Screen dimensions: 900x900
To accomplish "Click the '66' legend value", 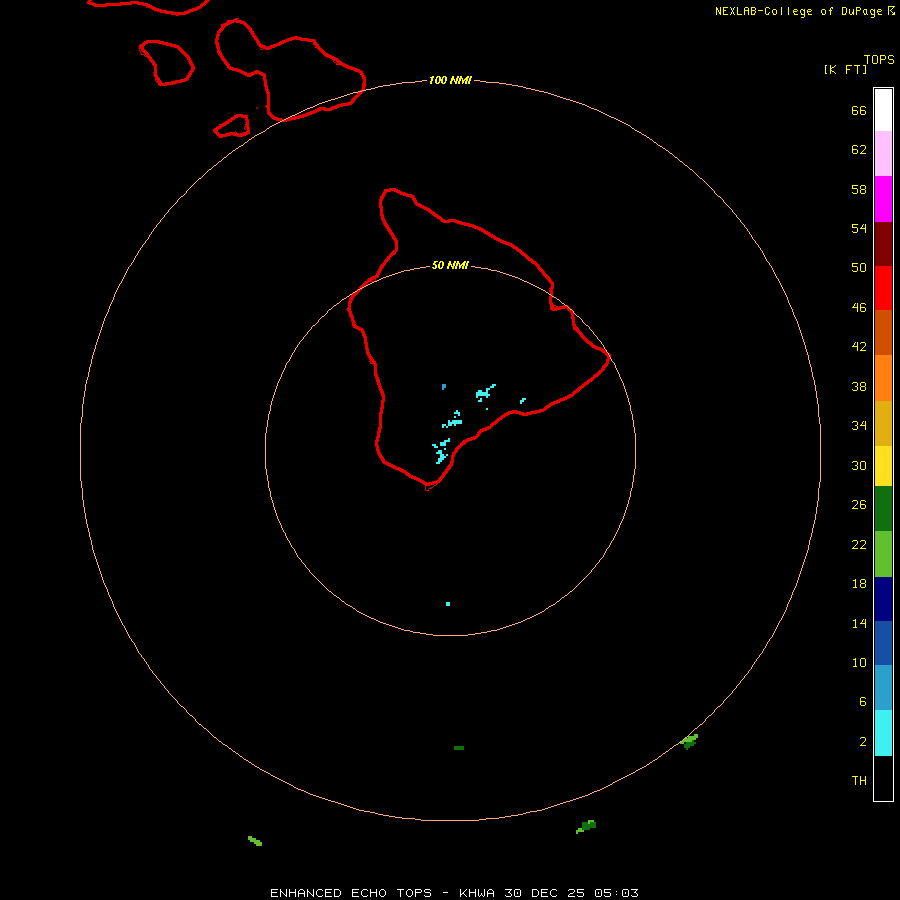I will [x=859, y=110].
